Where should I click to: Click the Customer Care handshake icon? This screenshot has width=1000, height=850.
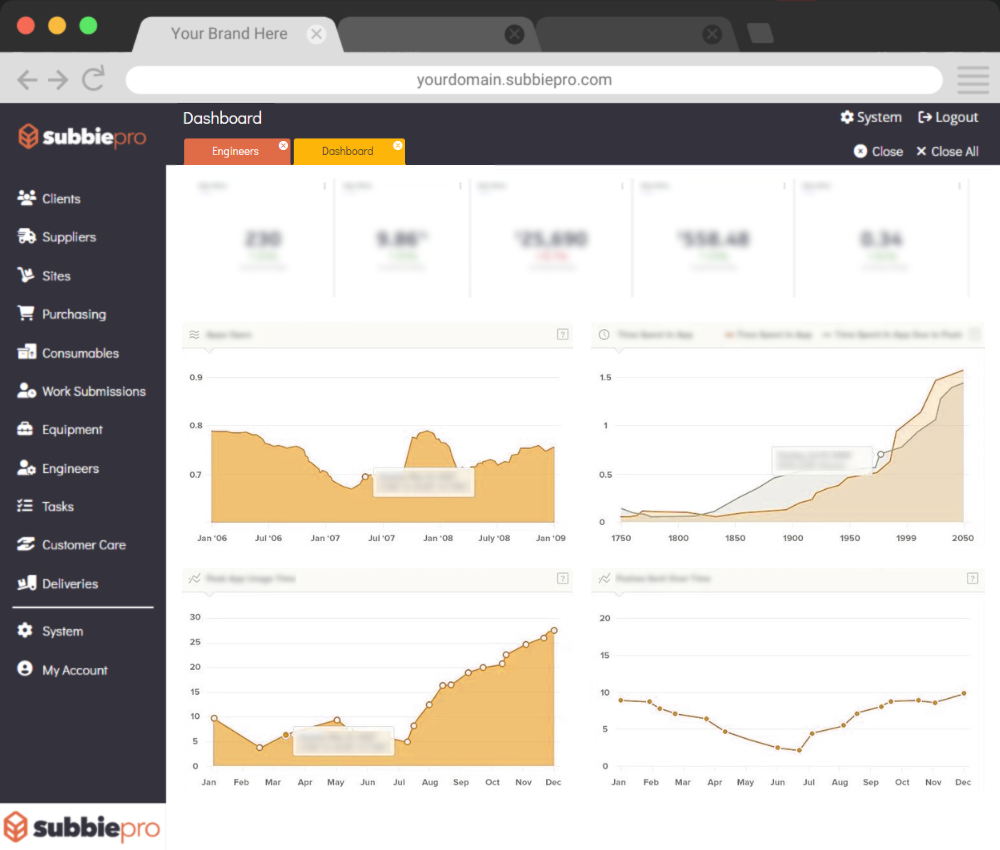[26, 545]
